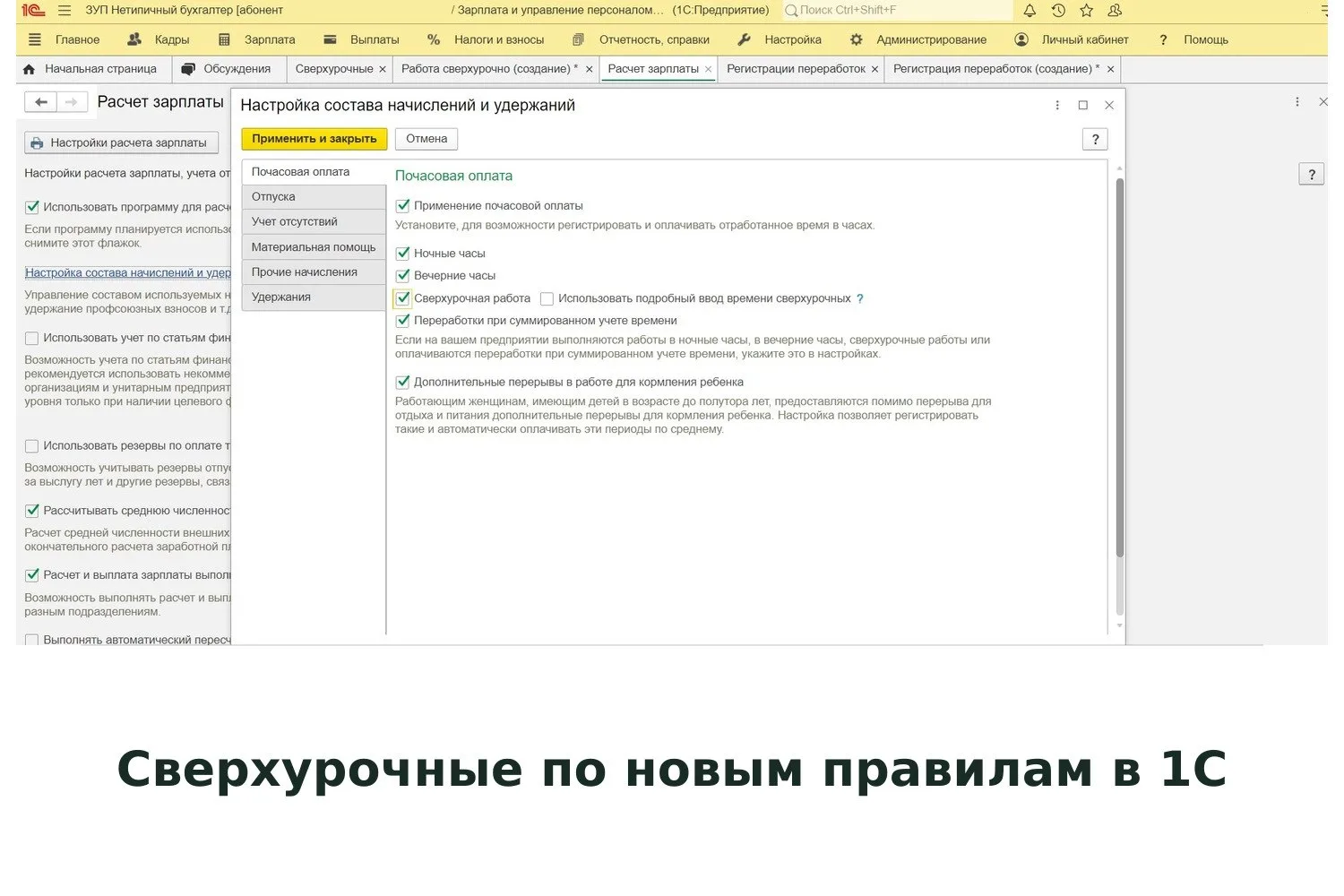
Task: Click the Отмена button
Action: [426, 139]
